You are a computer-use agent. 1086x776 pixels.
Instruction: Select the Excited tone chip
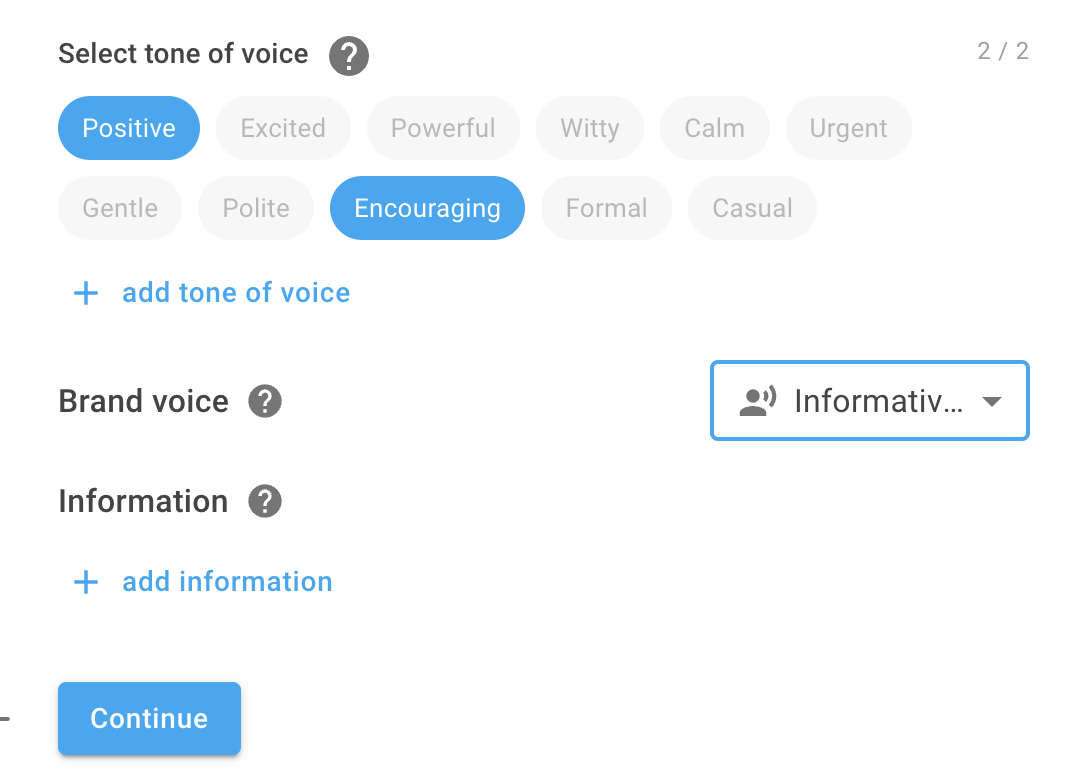pos(283,128)
